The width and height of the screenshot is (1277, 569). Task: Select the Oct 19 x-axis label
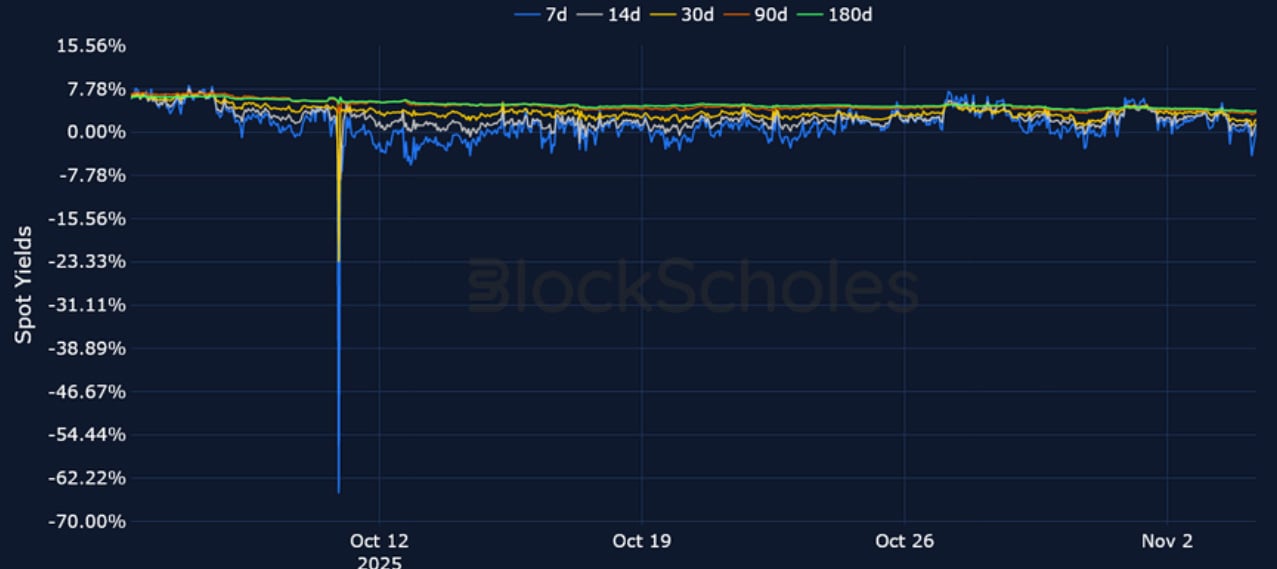click(642, 541)
